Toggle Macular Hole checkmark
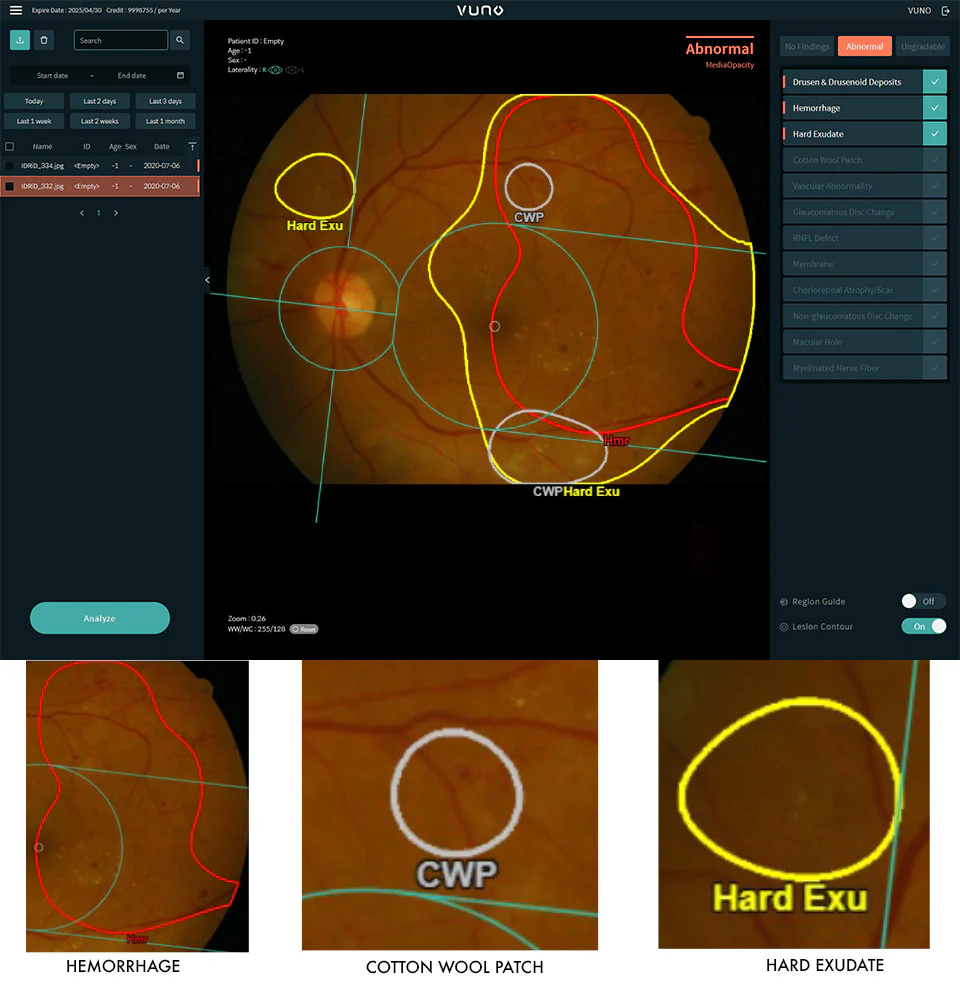Screen dimensions: 960x1000 (x=934, y=342)
